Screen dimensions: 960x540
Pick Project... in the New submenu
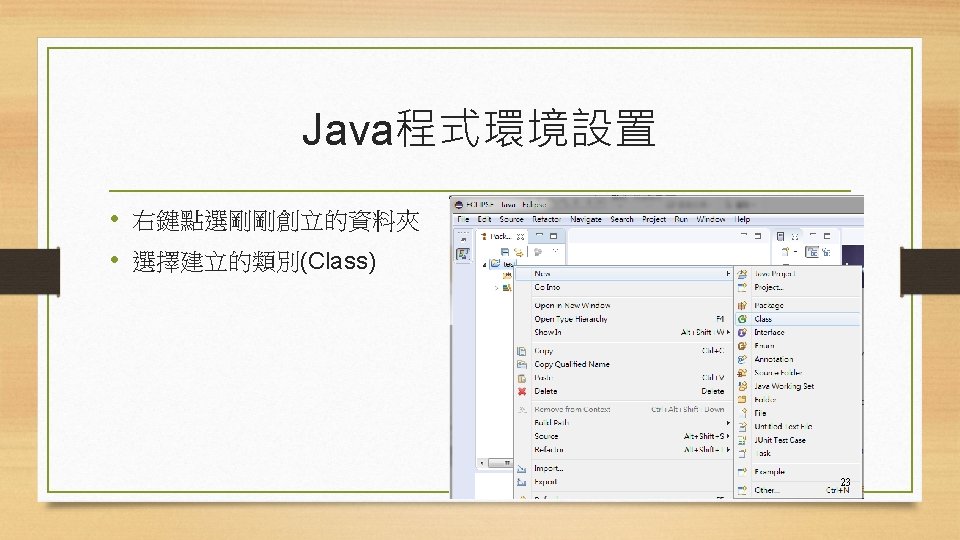click(797, 287)
